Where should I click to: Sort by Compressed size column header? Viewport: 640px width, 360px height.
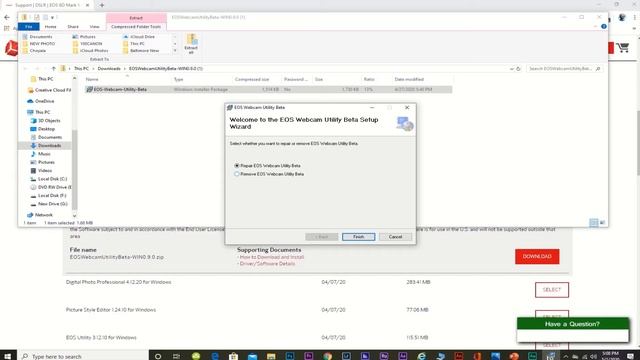252,79
